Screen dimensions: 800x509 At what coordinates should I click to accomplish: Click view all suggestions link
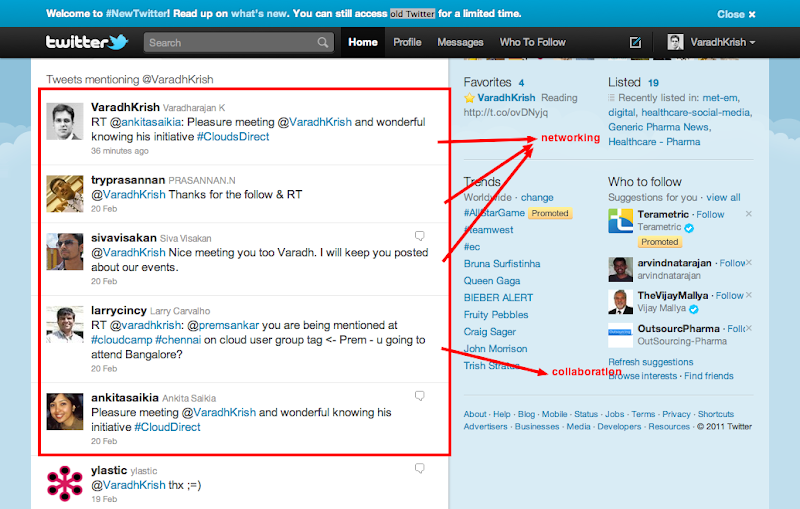pyautogui.click(x=723, y=197)
